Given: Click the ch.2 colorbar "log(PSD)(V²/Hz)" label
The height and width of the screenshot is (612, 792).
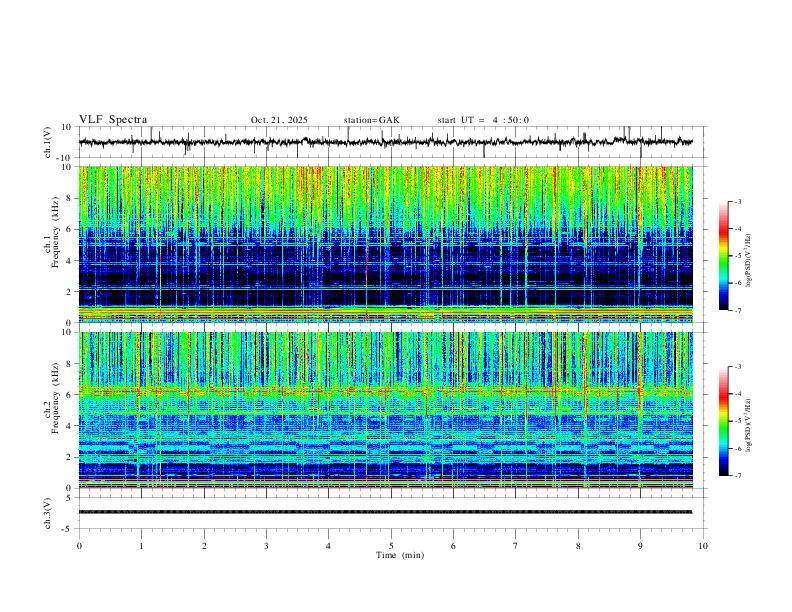Looking at the screenshot, I should click(748, 425).
